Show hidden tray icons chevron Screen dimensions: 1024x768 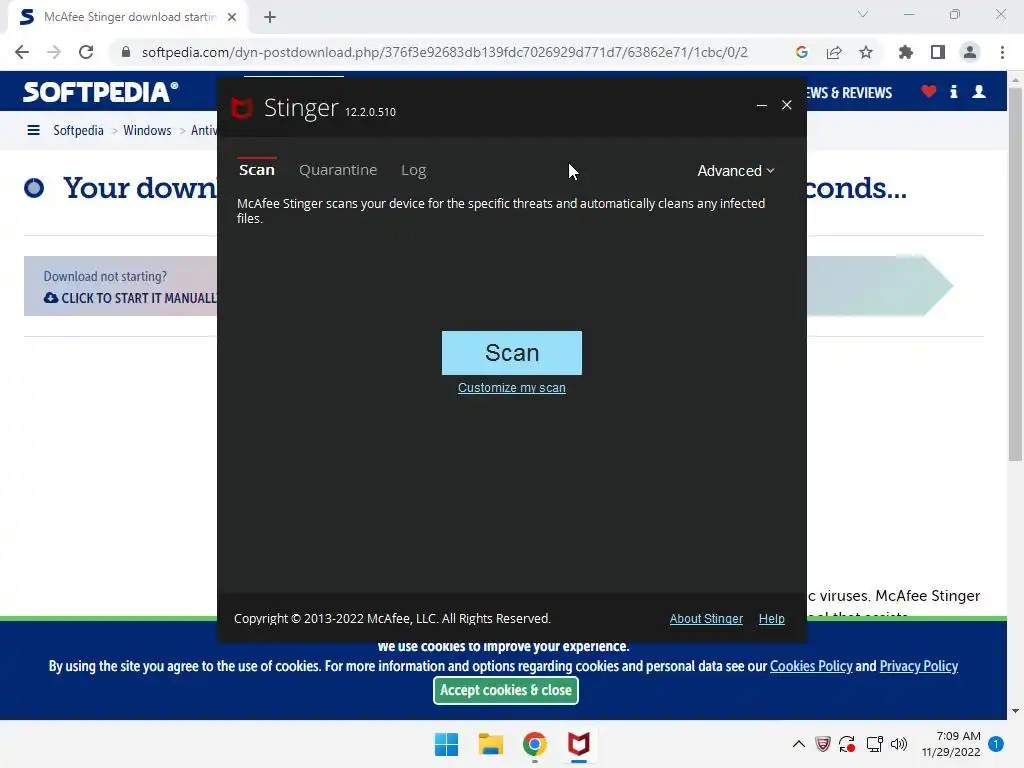pos(798,744)
